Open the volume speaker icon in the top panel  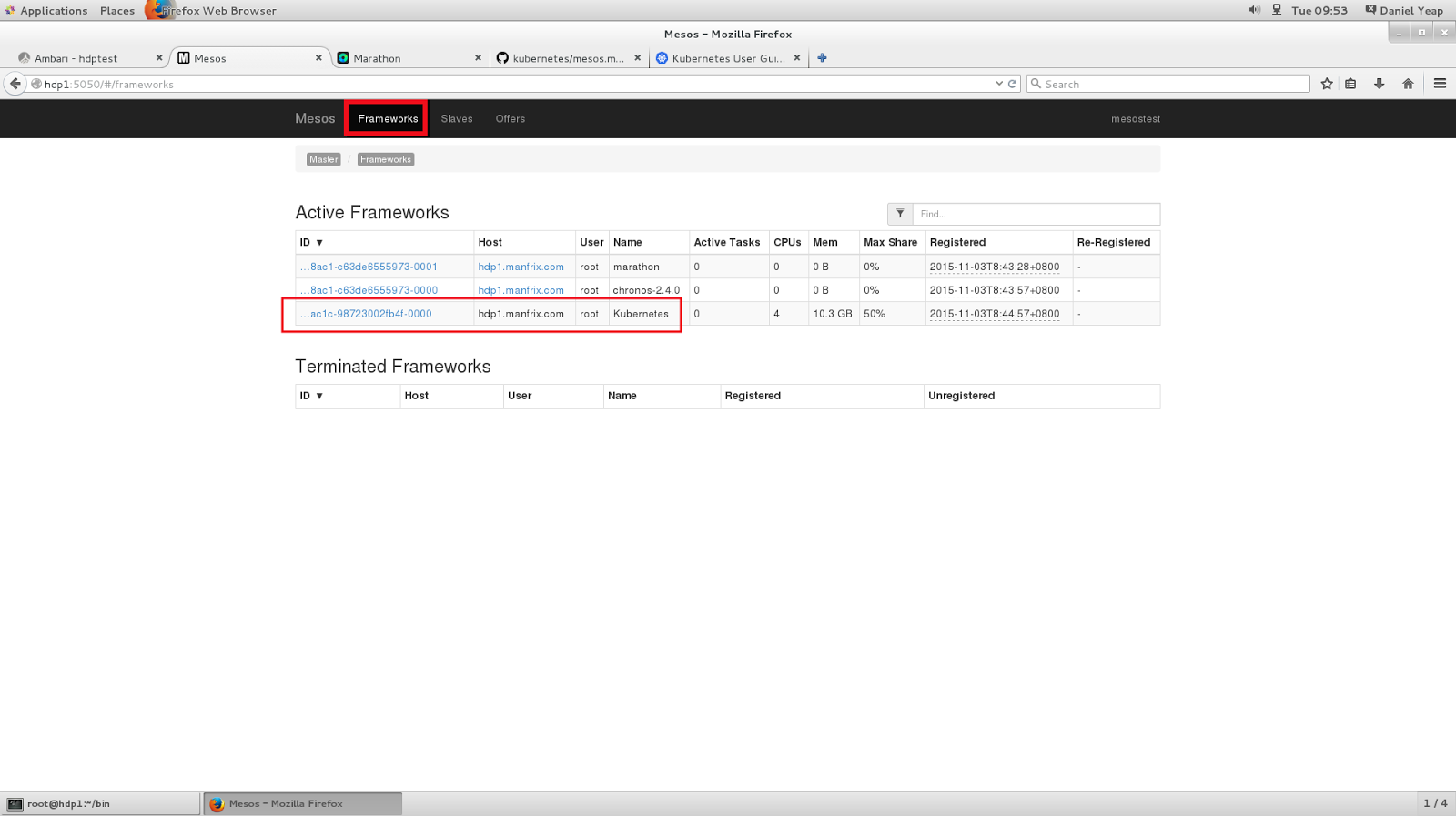point(1254,10)
